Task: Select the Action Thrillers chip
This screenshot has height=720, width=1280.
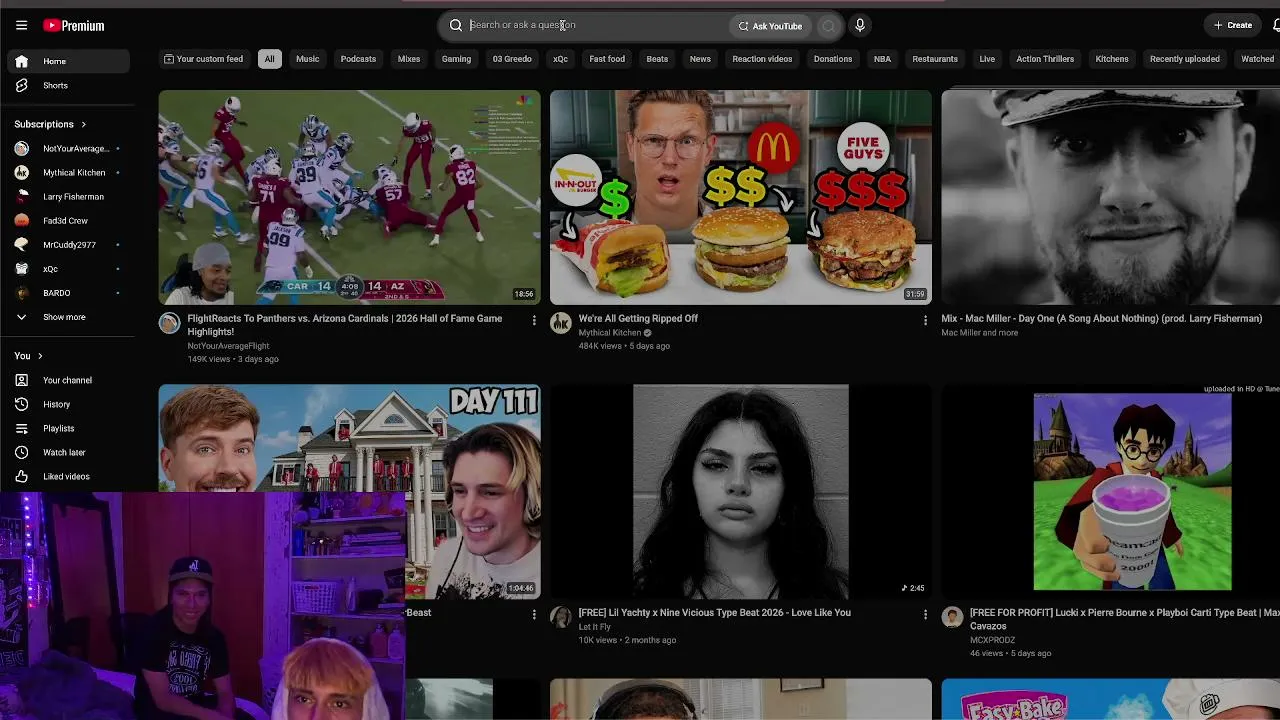Action: coord(1045,59)
